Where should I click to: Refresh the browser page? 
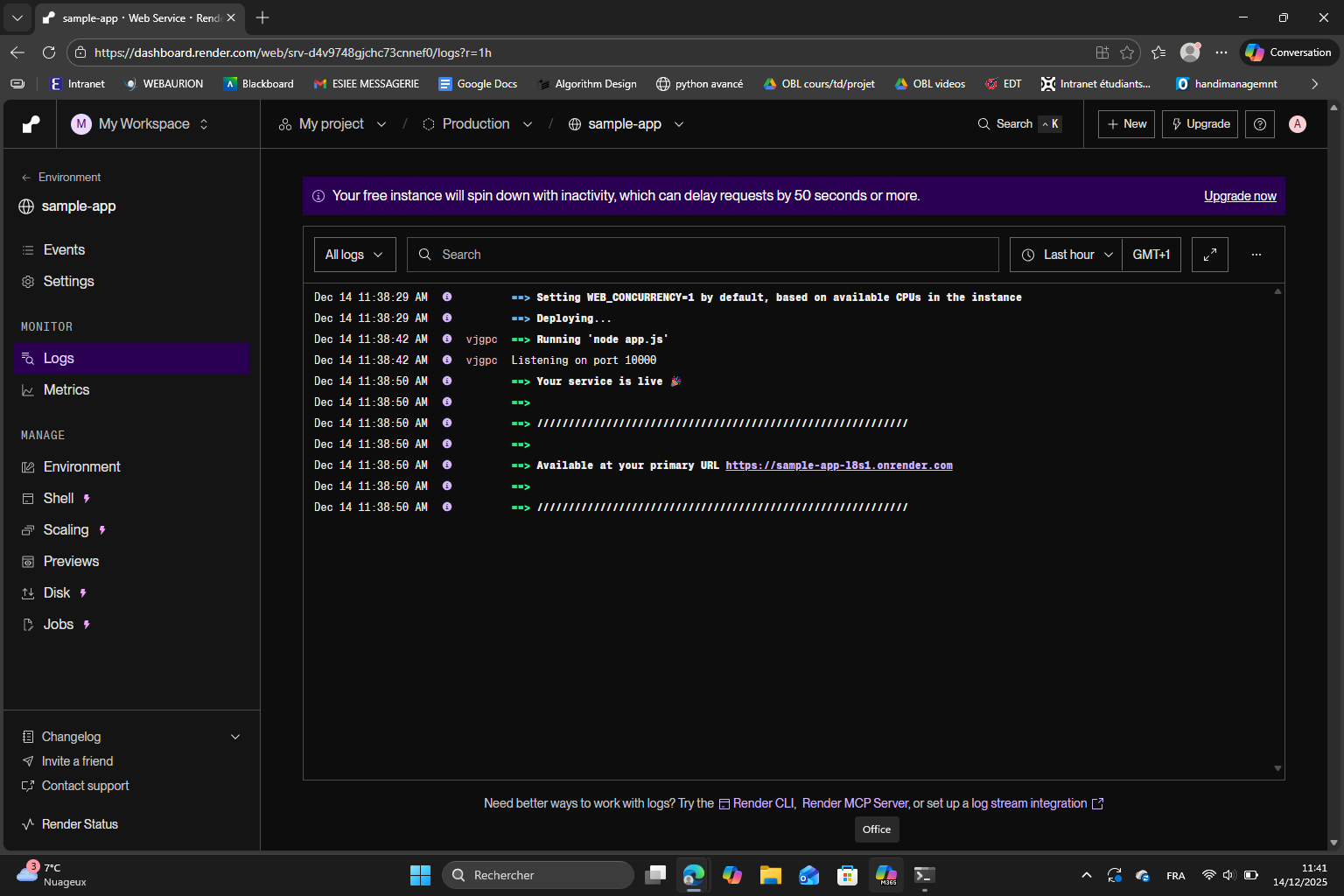49,52
